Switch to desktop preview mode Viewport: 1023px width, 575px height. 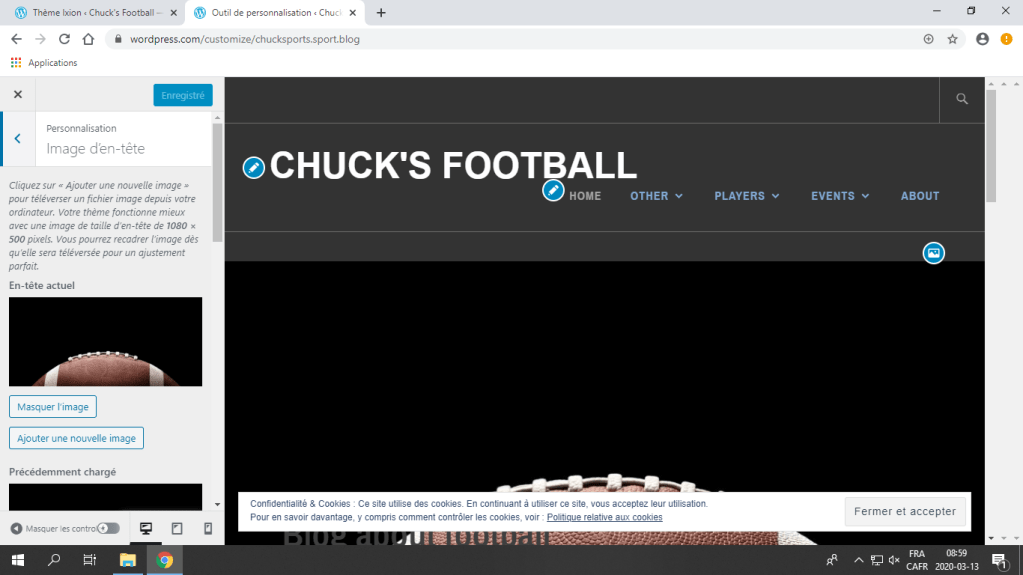point(146,528)
